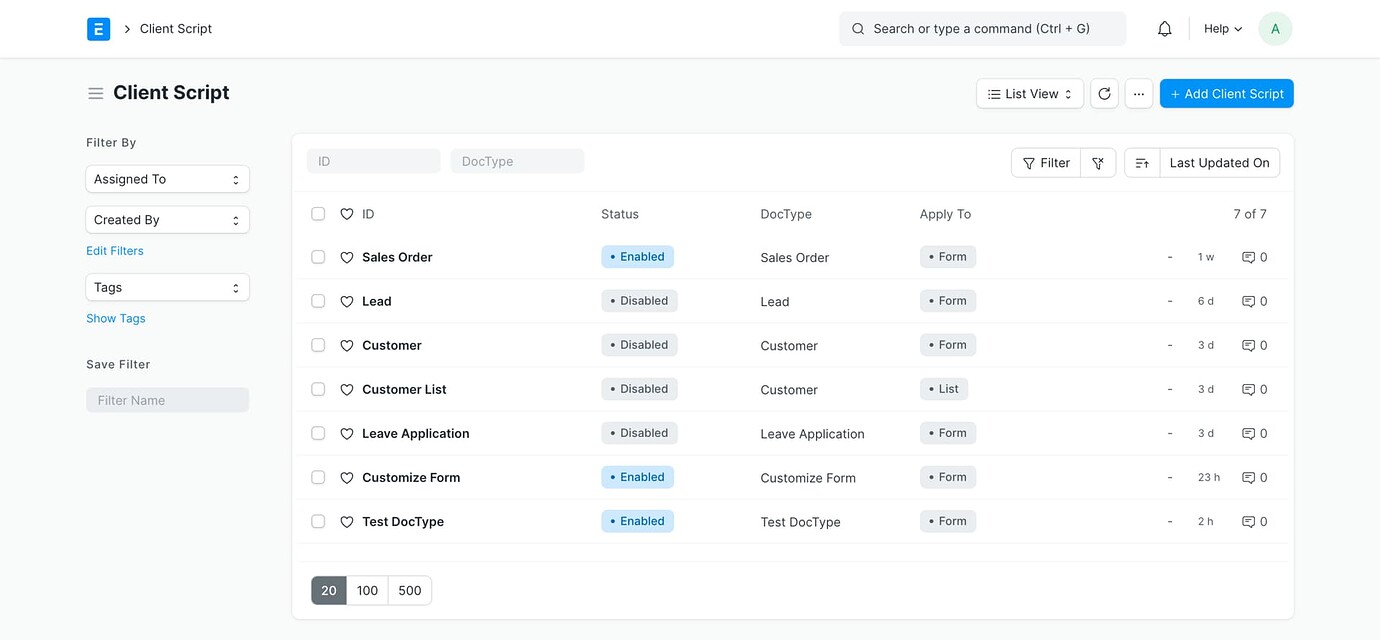Open comments for Test DocType row
This screenshot has height=640, width=1380.
(1254, 521)
